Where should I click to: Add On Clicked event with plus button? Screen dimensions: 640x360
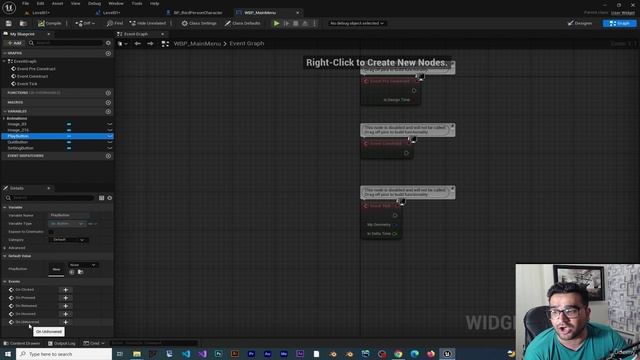click(x=65, y=290)
